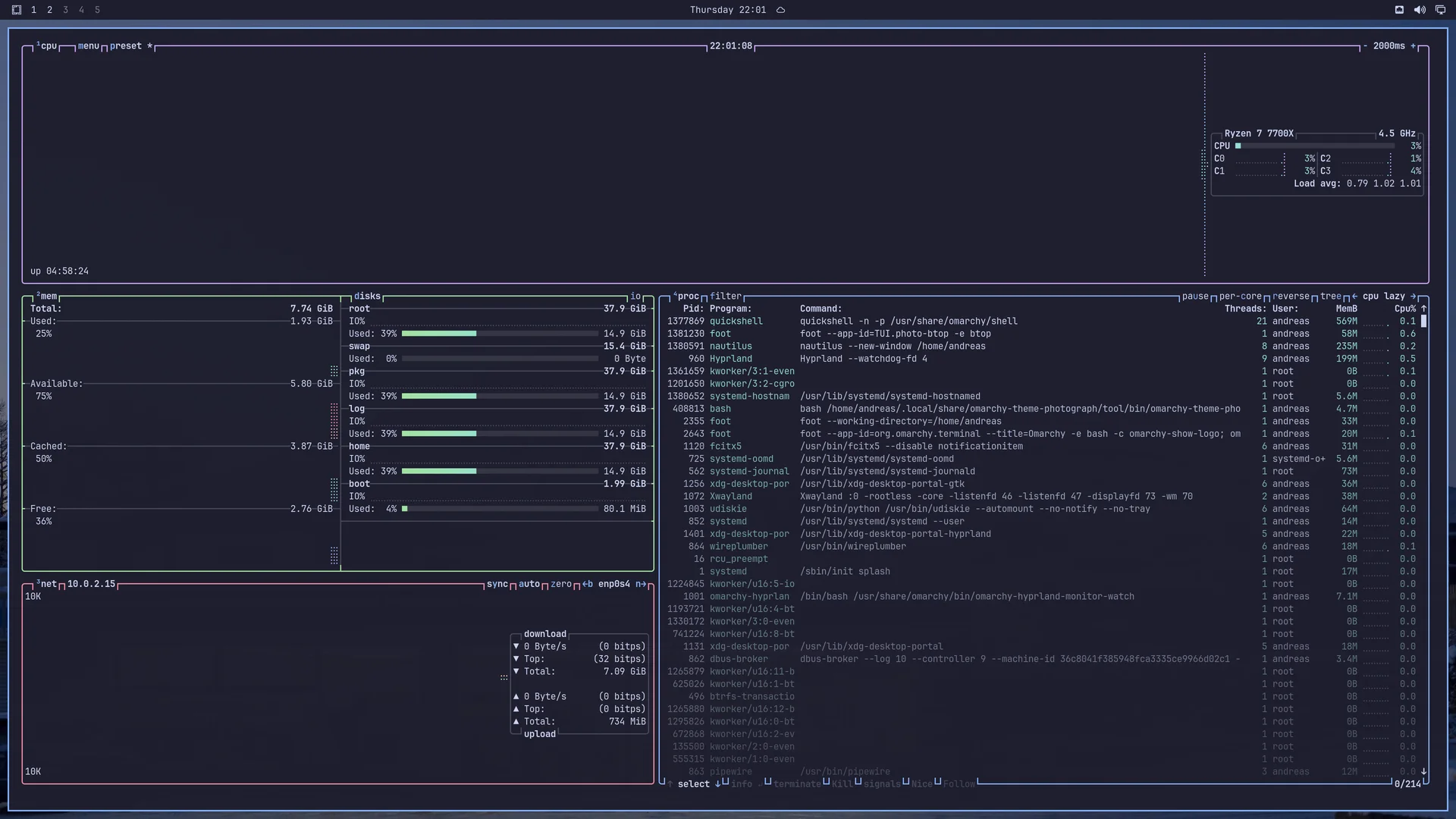
Task: Click the down arrow at process list bottom
Action: point(1423,771)
